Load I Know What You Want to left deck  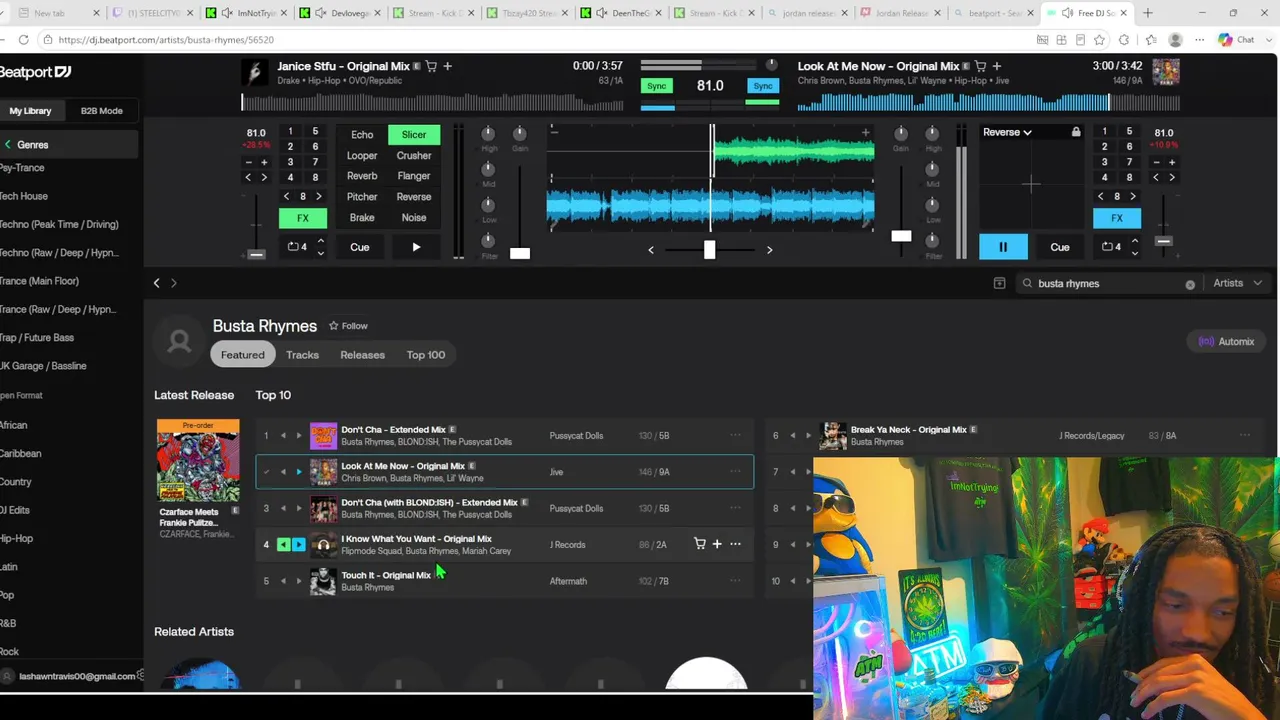tap(283, 544)
